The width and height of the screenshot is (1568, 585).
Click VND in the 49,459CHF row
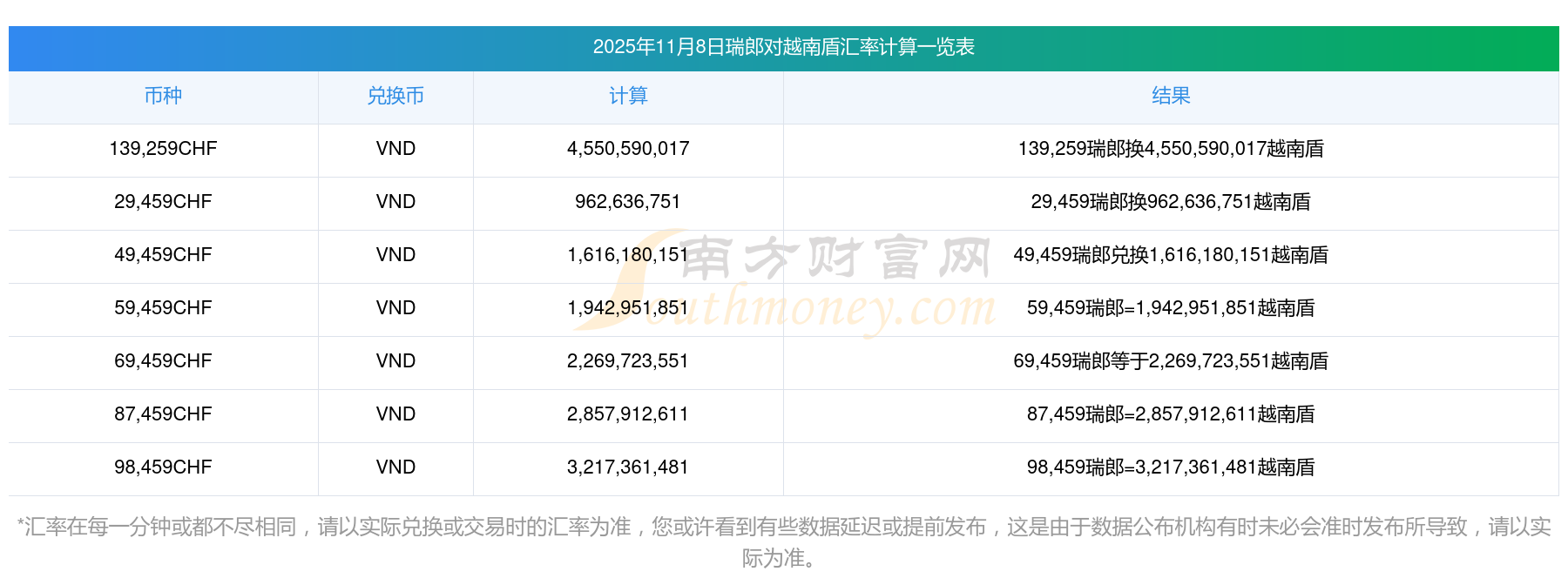(395, 255)
